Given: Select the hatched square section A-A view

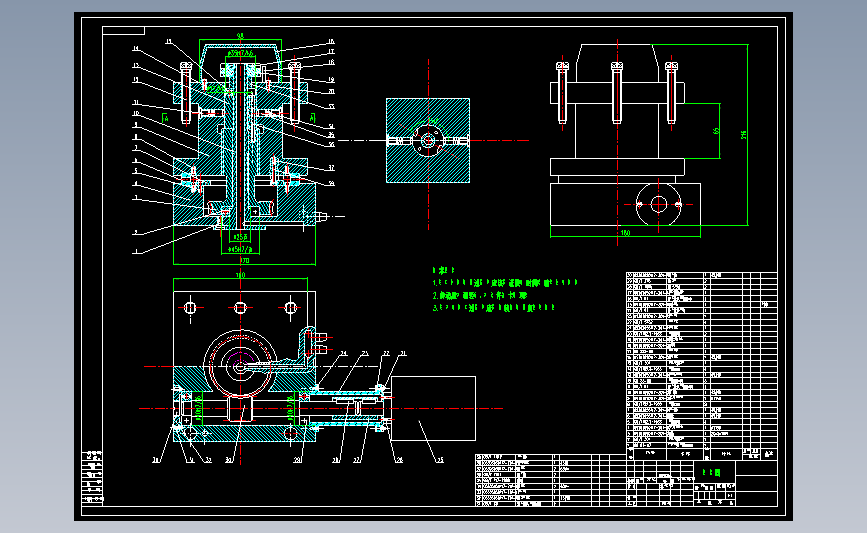Looking at the screenshot, I should [428, 140].
